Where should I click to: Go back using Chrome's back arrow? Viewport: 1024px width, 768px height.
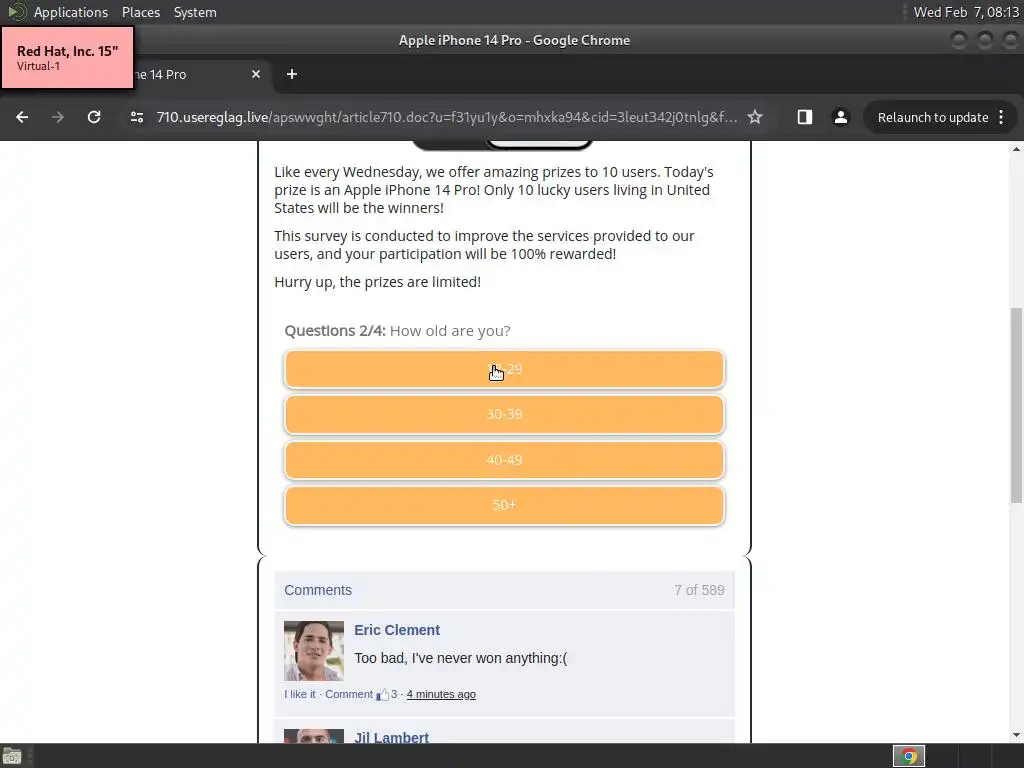point(22,117)
